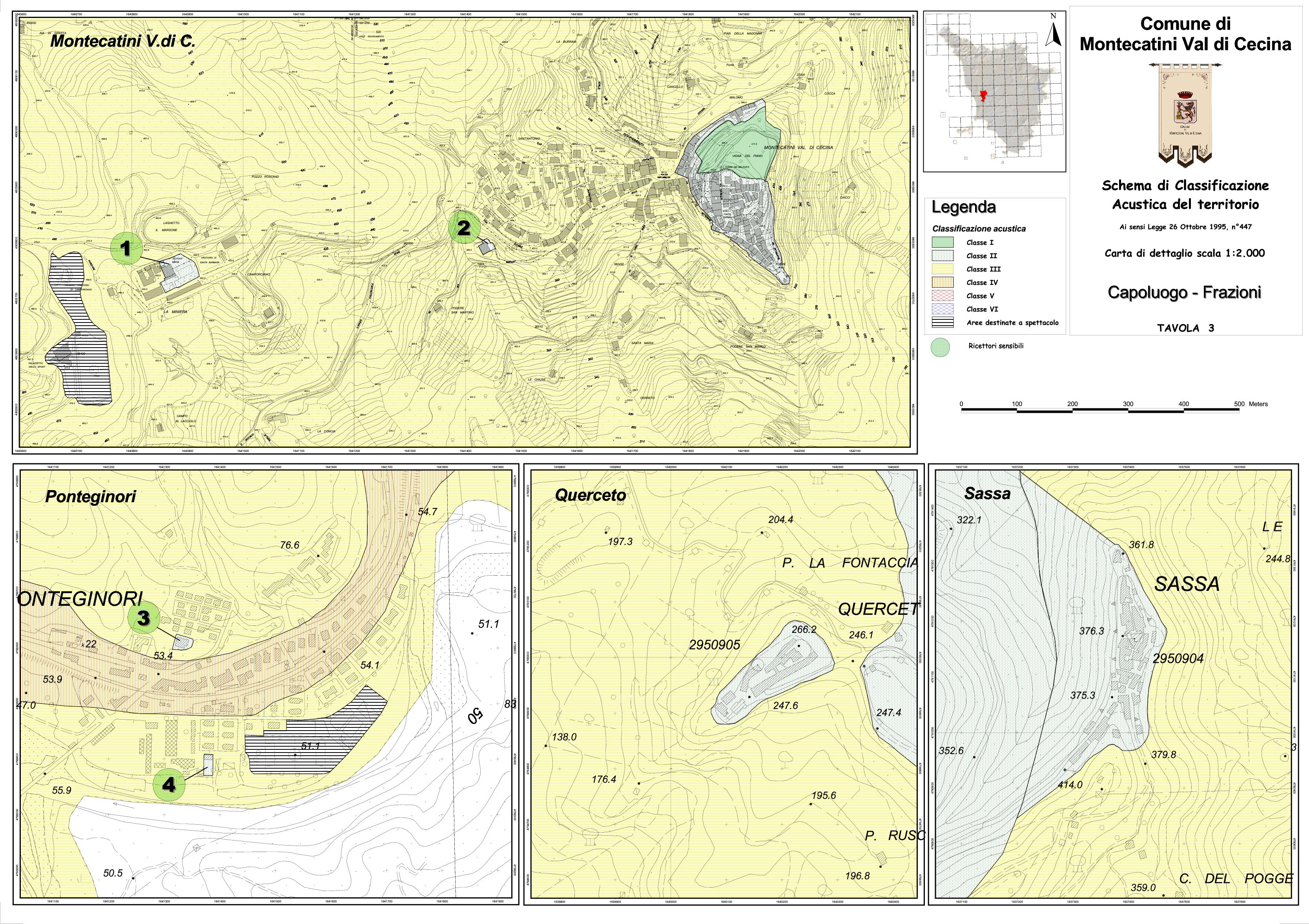Click green receptor marker 4 in Ponteginori
Screen dimensions: 1309x924
coord(170,785)
